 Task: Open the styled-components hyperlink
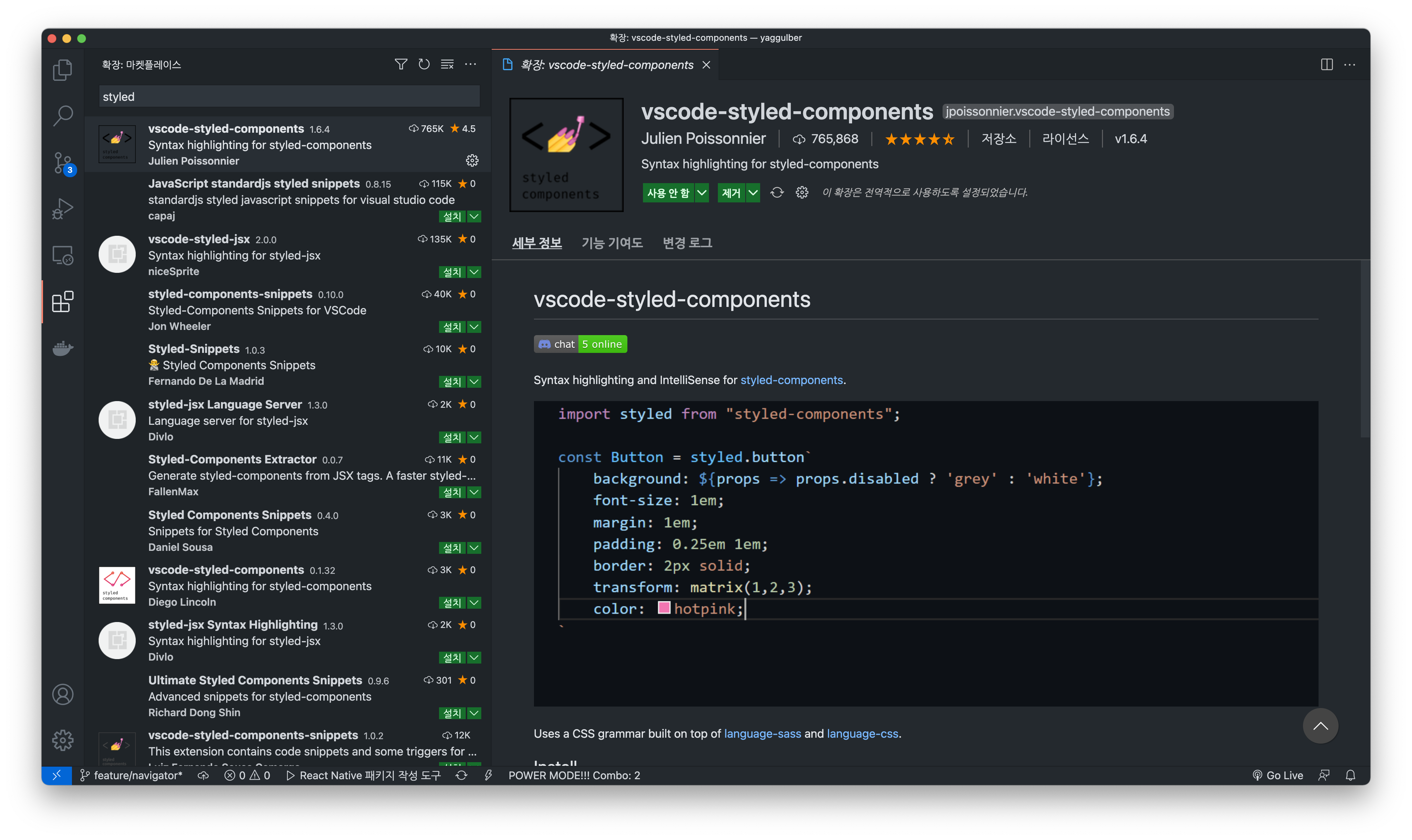(x=791, y=380)
